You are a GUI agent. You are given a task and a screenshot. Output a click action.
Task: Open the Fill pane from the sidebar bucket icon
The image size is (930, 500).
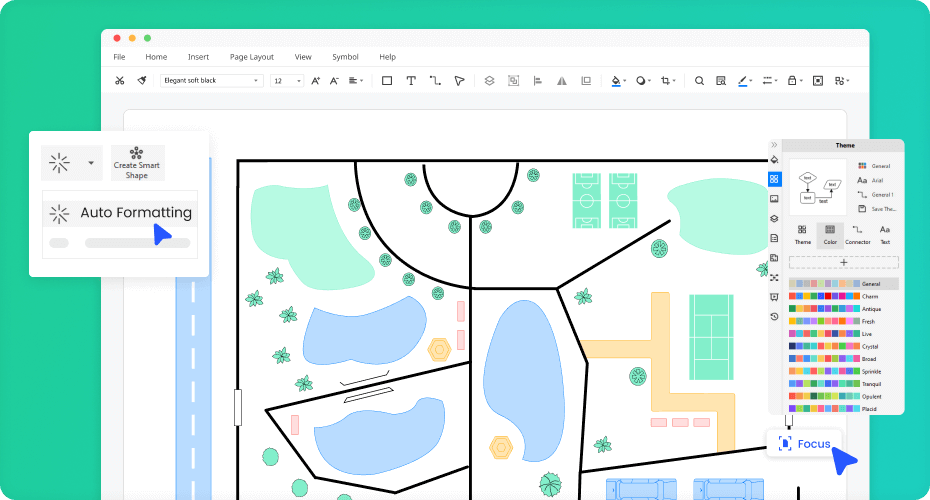(774, 160)
